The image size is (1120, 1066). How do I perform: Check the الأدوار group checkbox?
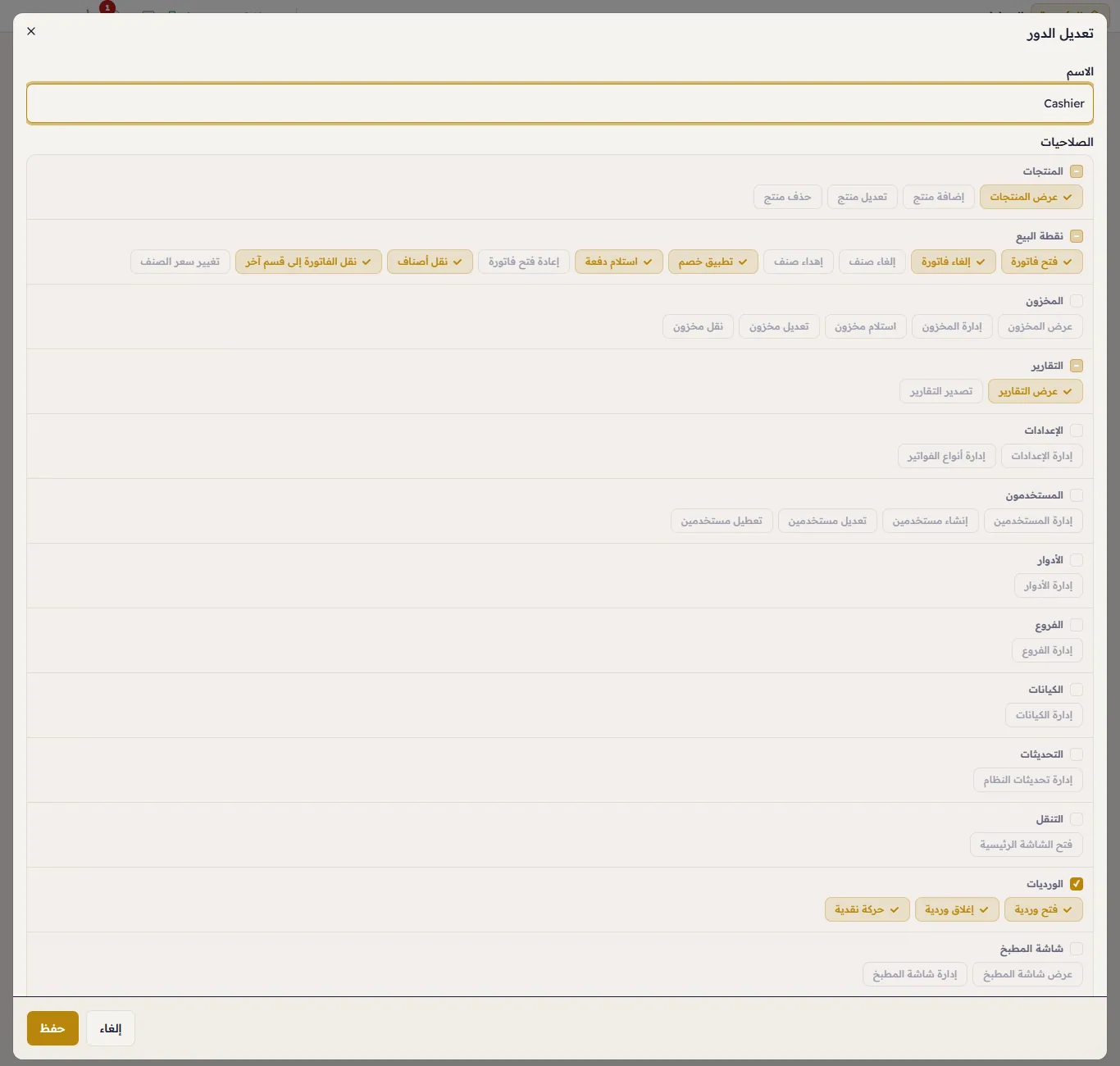point(1077,560)
